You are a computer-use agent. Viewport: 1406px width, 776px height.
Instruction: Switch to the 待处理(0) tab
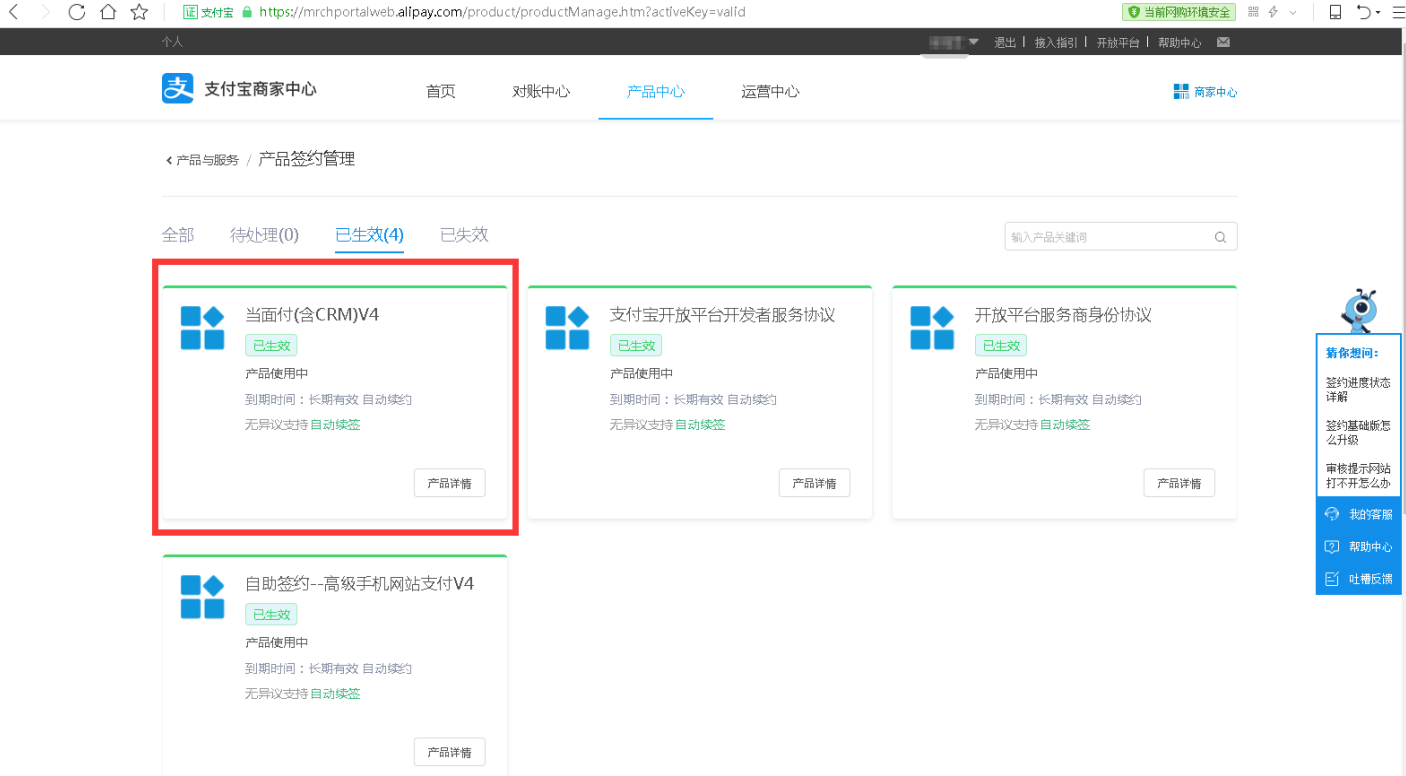click(x=264, y=235)
